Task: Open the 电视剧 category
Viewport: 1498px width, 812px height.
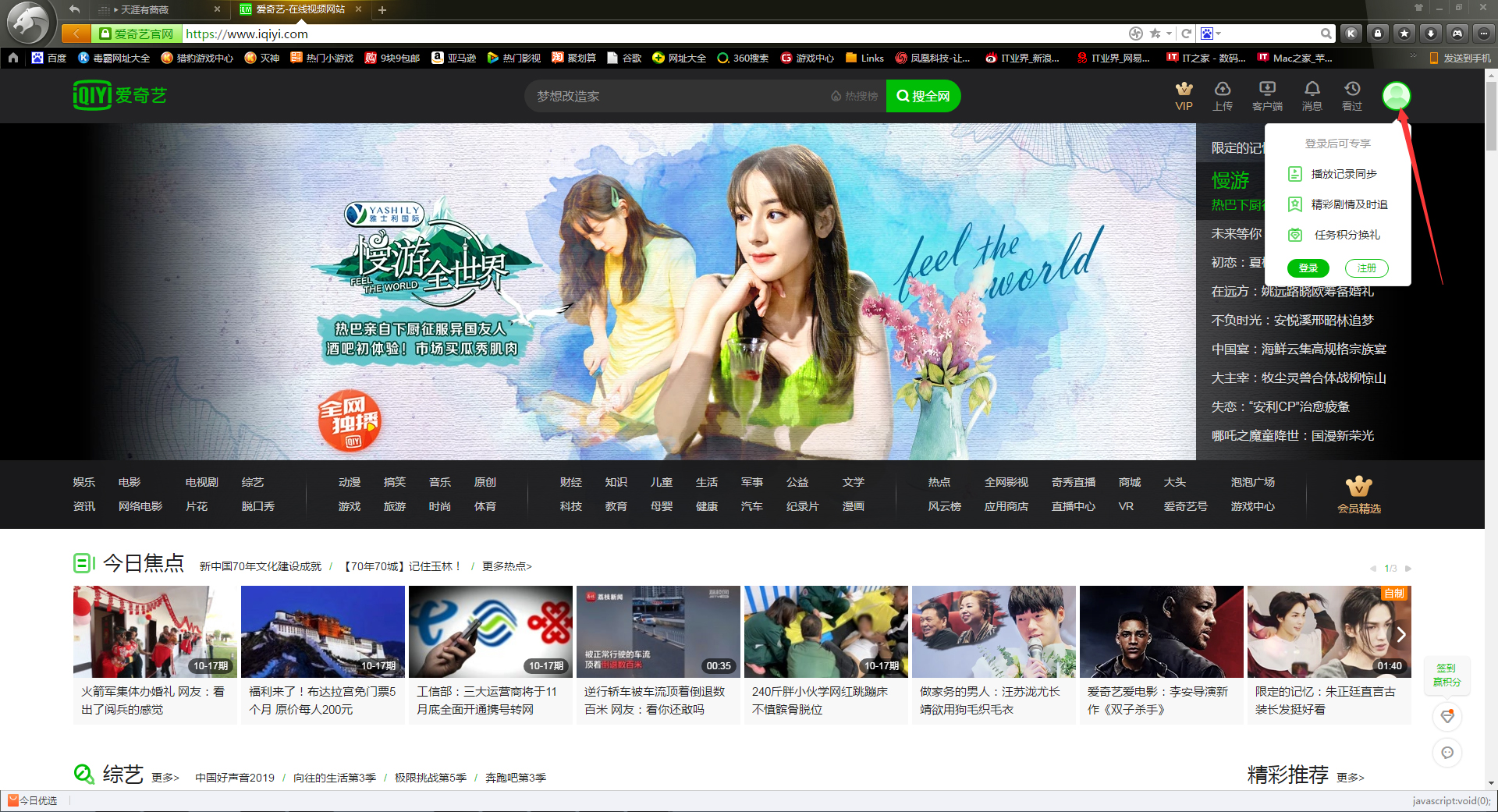Action: pyautogui.click(x=201, y=482)
